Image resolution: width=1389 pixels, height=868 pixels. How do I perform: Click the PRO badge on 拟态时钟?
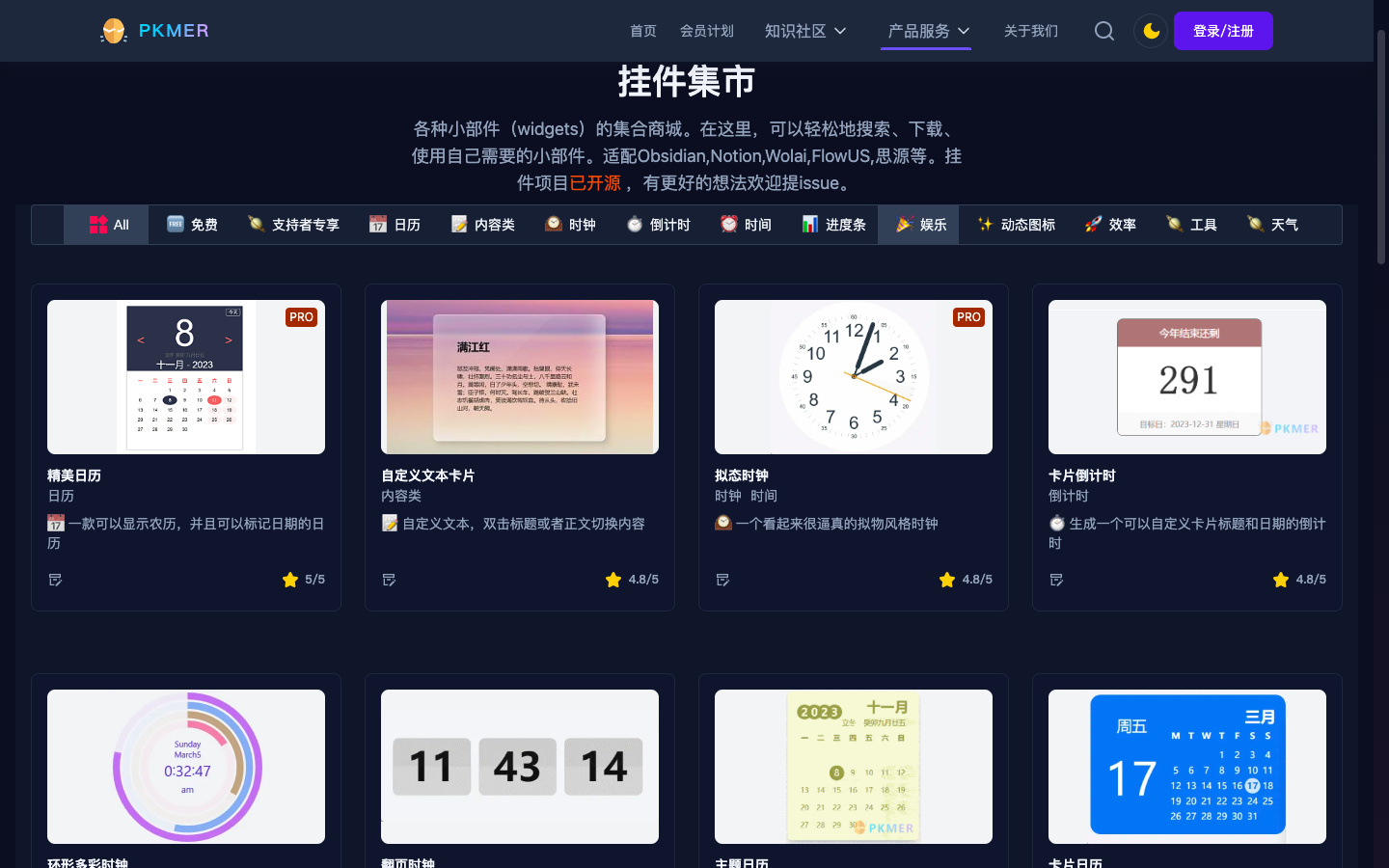969,317
